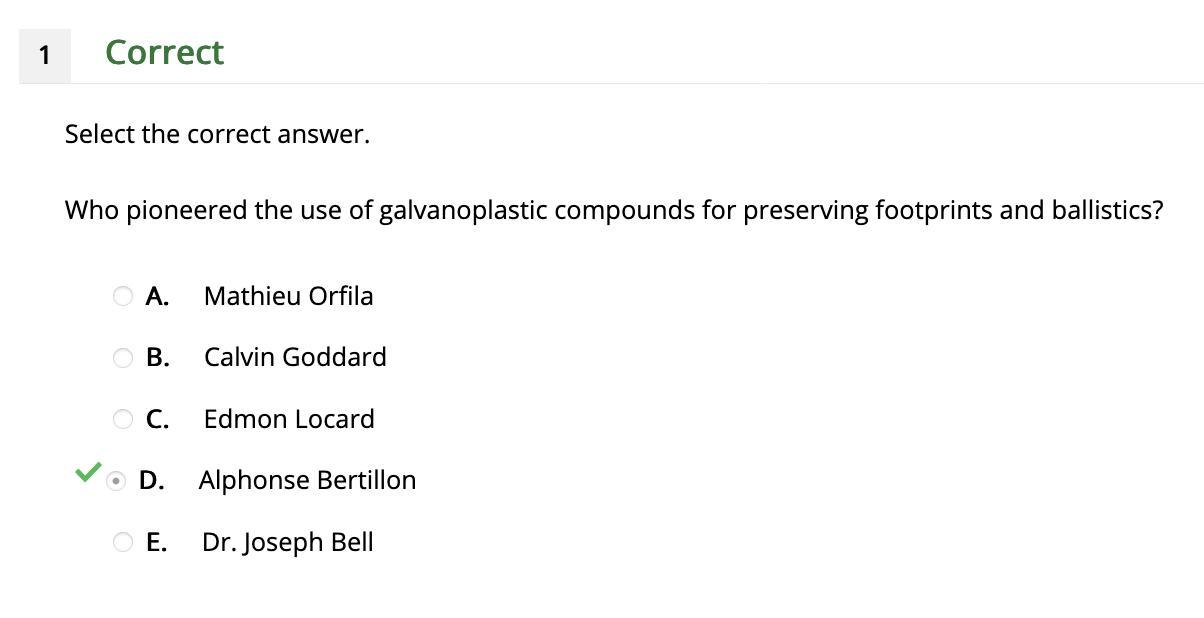Click the bold letter E. label
This screenshot has width=1204, height=618.
[156, 542]
